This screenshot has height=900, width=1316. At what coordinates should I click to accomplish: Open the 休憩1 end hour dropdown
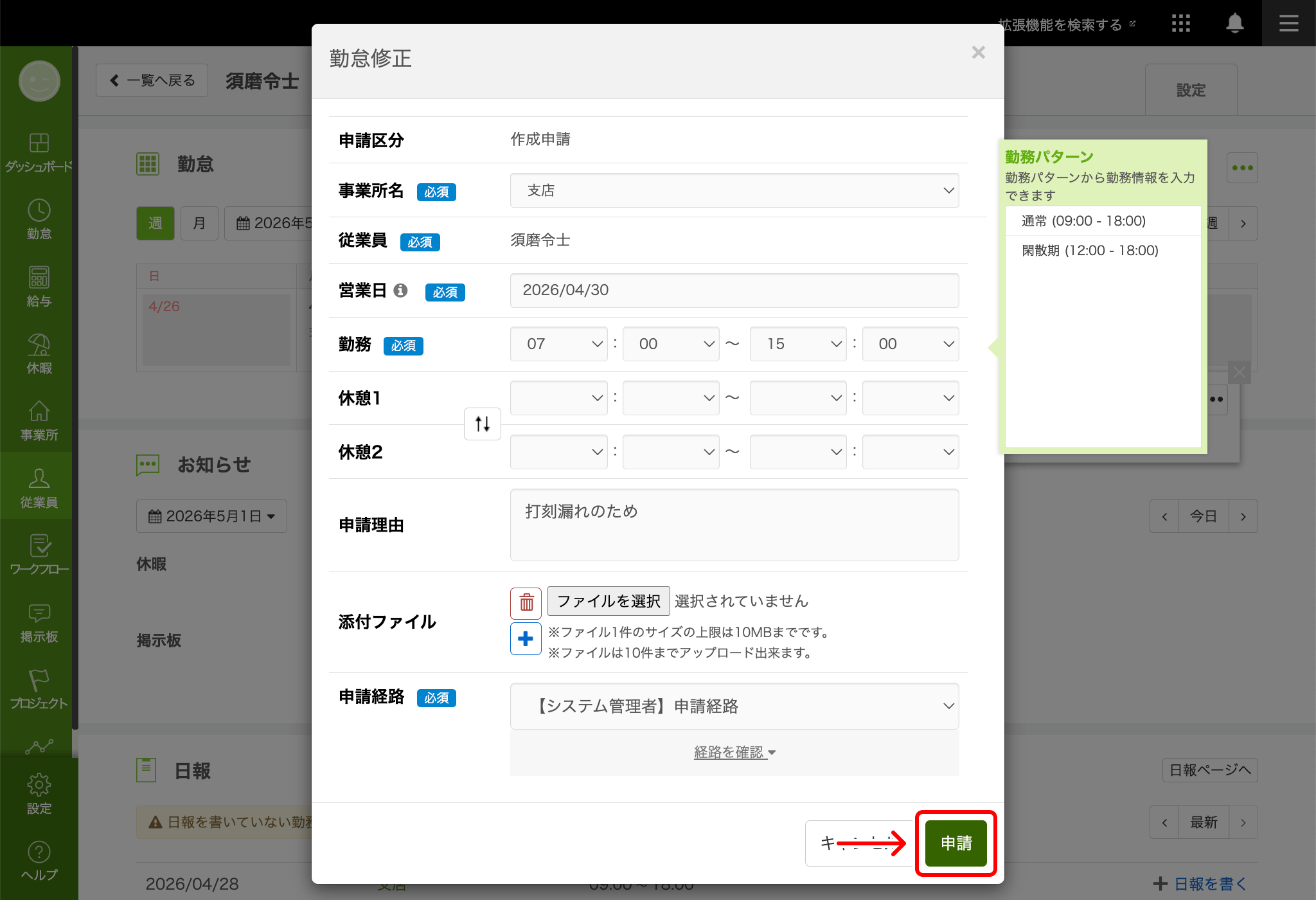798,398
